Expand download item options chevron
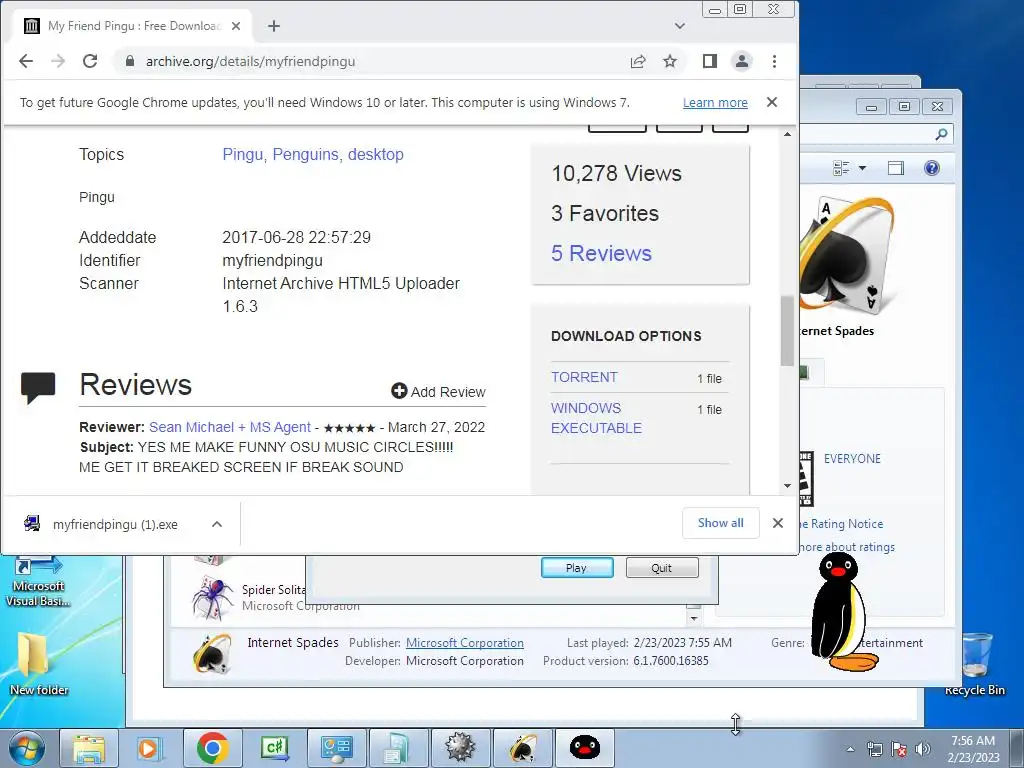1024x768 pixels. pos(217,524)
